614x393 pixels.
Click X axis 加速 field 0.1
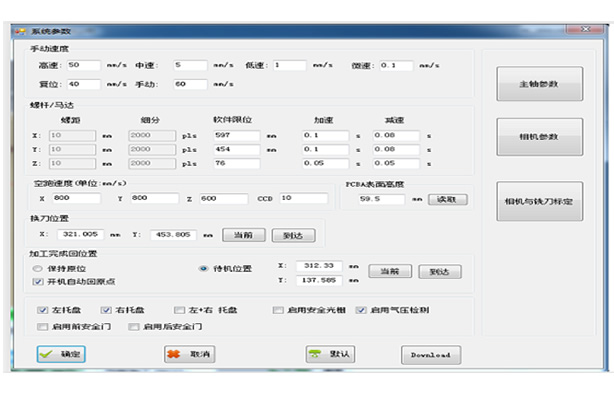pyautogui.click(x=325, y=136)
